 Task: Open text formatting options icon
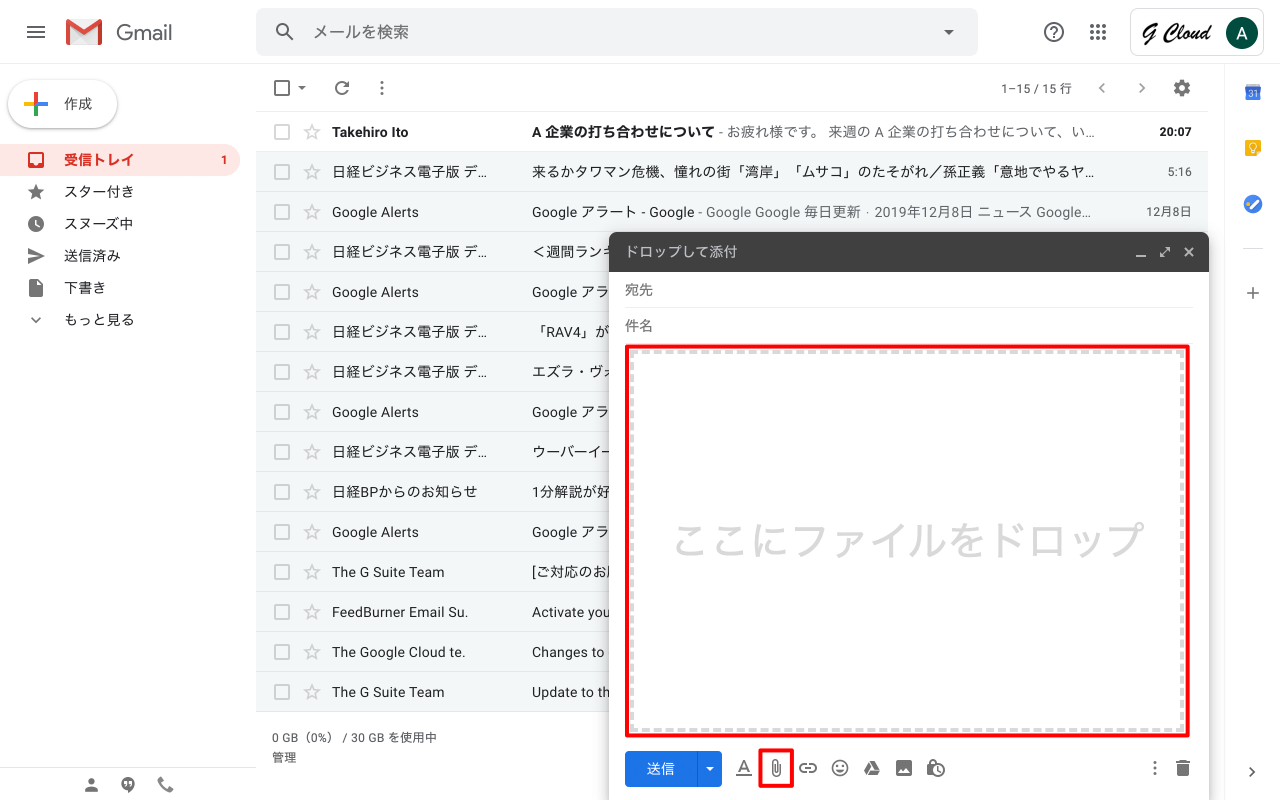coord(743,768)
